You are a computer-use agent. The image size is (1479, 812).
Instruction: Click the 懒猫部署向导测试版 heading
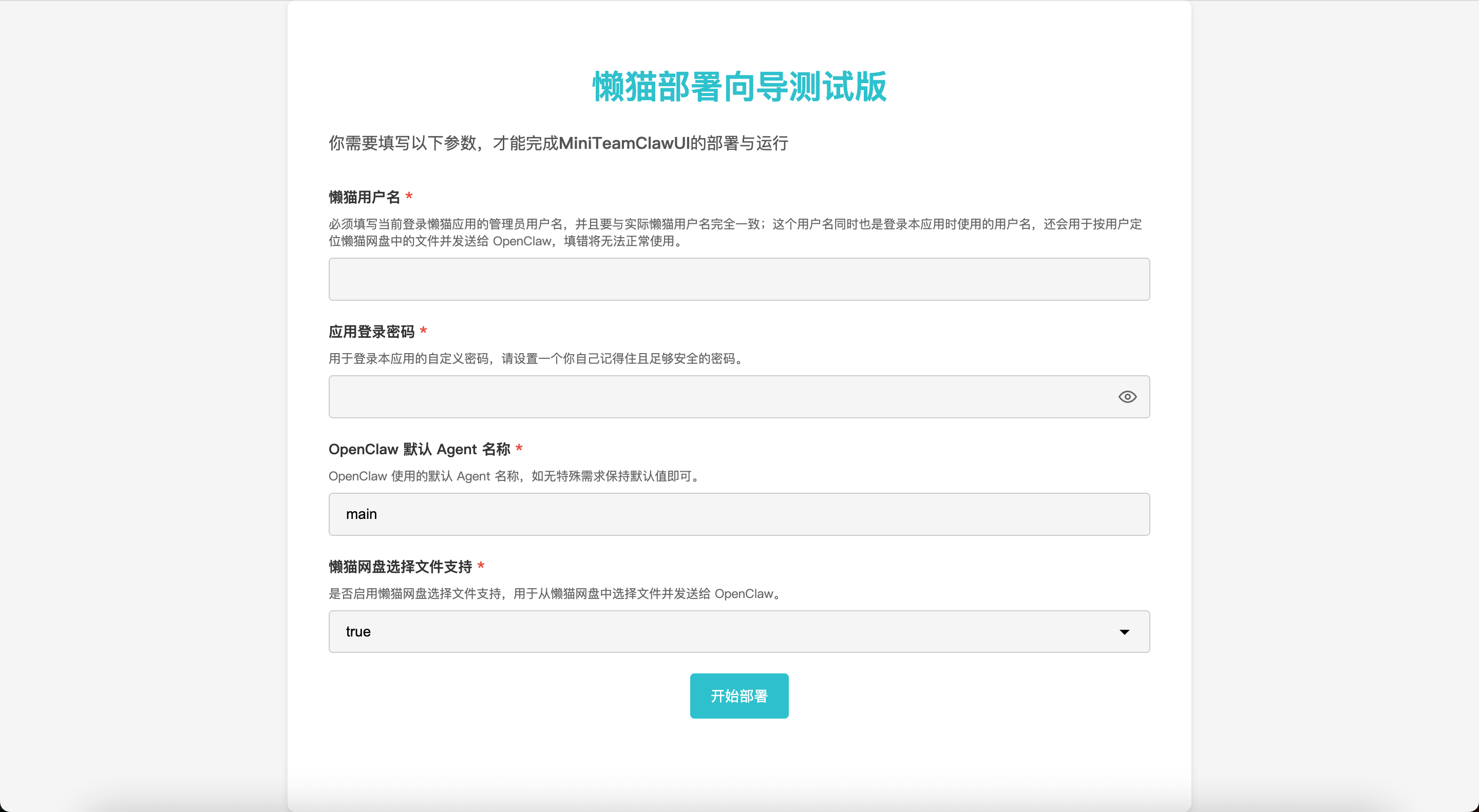[739, 87]
